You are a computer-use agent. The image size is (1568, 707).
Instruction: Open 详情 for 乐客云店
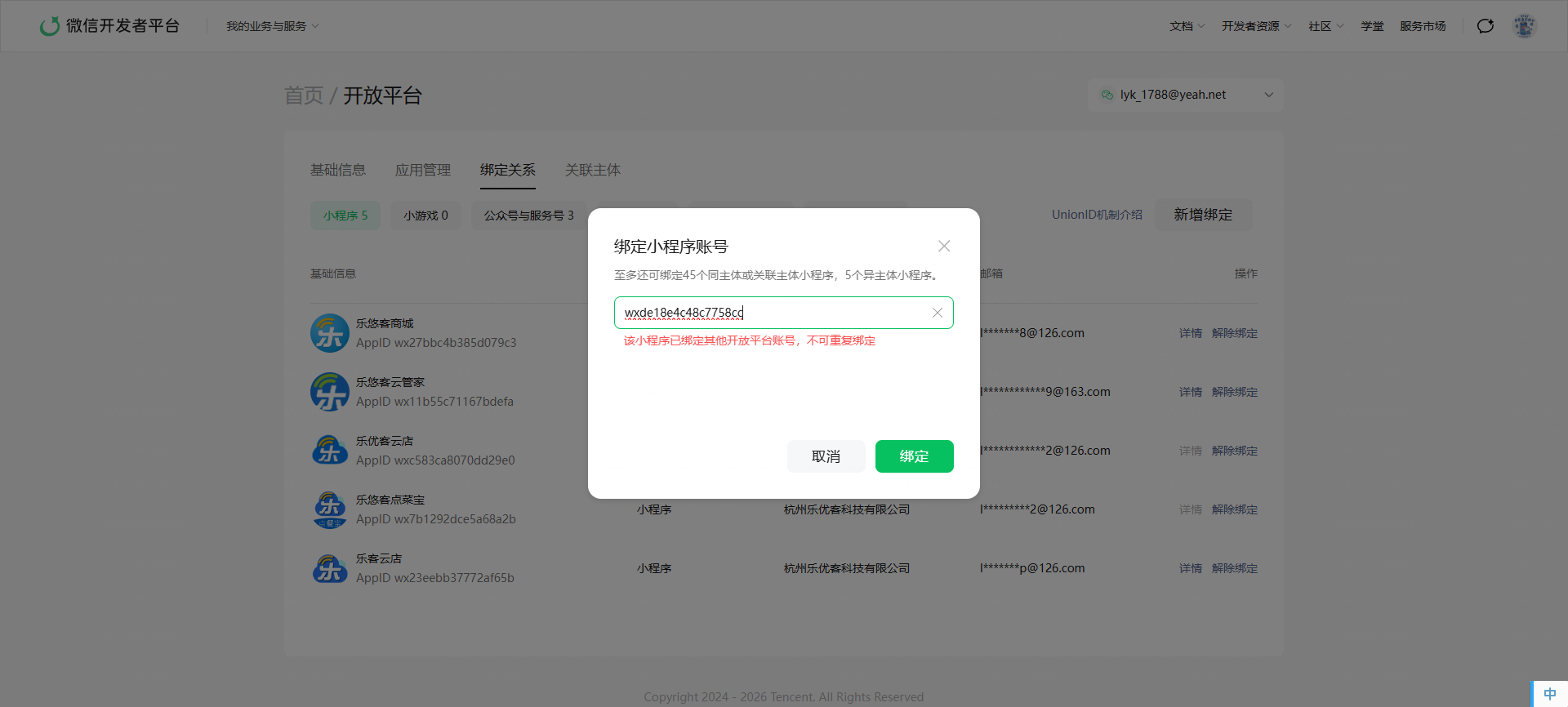click(x=1191, y=568)
